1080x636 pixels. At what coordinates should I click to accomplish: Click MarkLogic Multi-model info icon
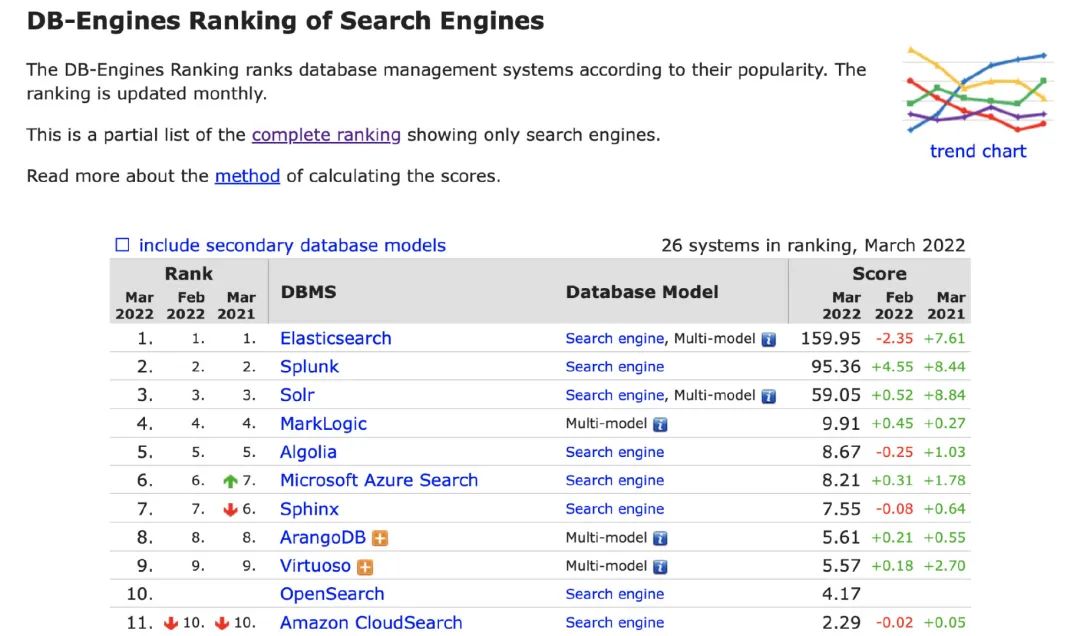pyautogui.click(x=660, y=424)
